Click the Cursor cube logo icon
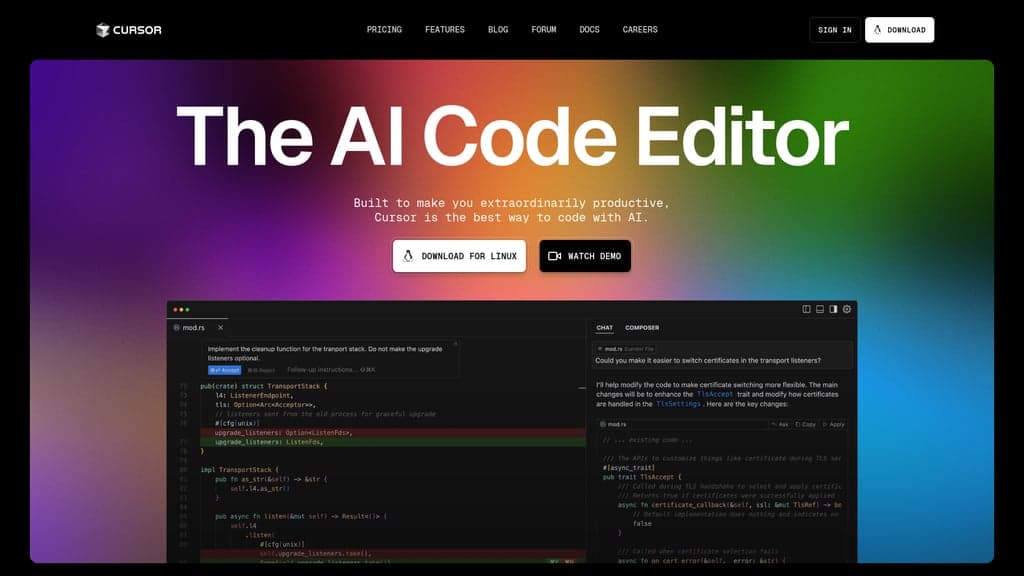Viewport: 1024px width, 576px height. point(103,30)
